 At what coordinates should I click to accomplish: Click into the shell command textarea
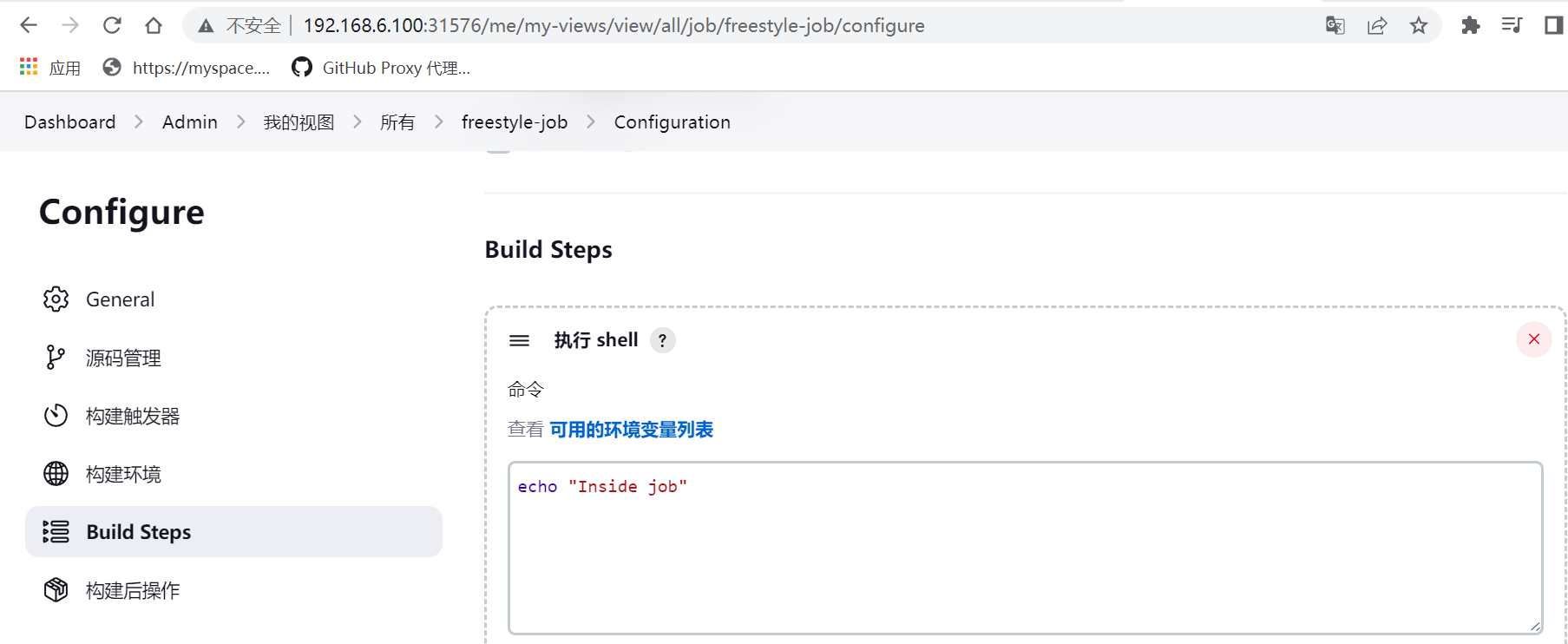(x=1025, y=548)
